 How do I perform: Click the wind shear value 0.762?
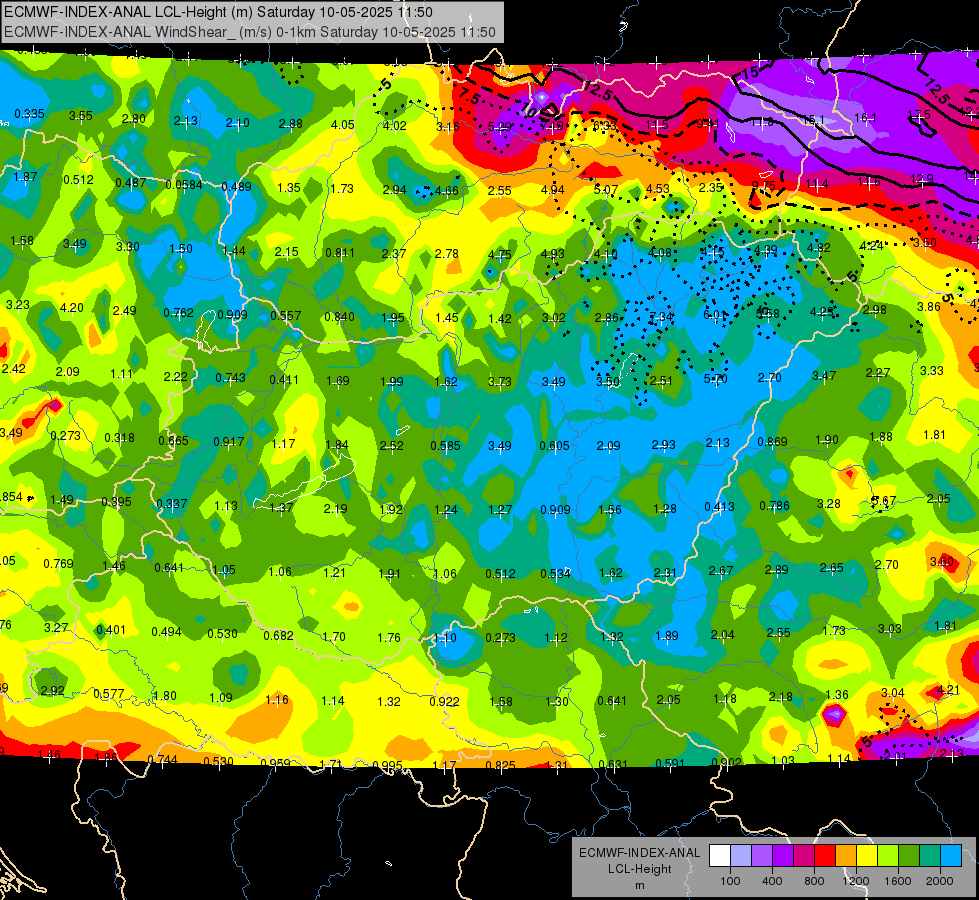[179, 312]
